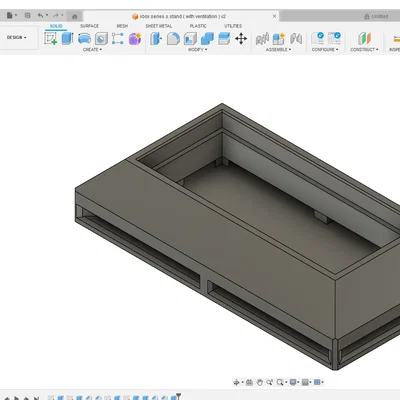Image resolution: width=400 pixels, height=400 pixels.
Task: Switch to the SHEET METAL tab
Action: pyautogui.click(x=159, y=26)
